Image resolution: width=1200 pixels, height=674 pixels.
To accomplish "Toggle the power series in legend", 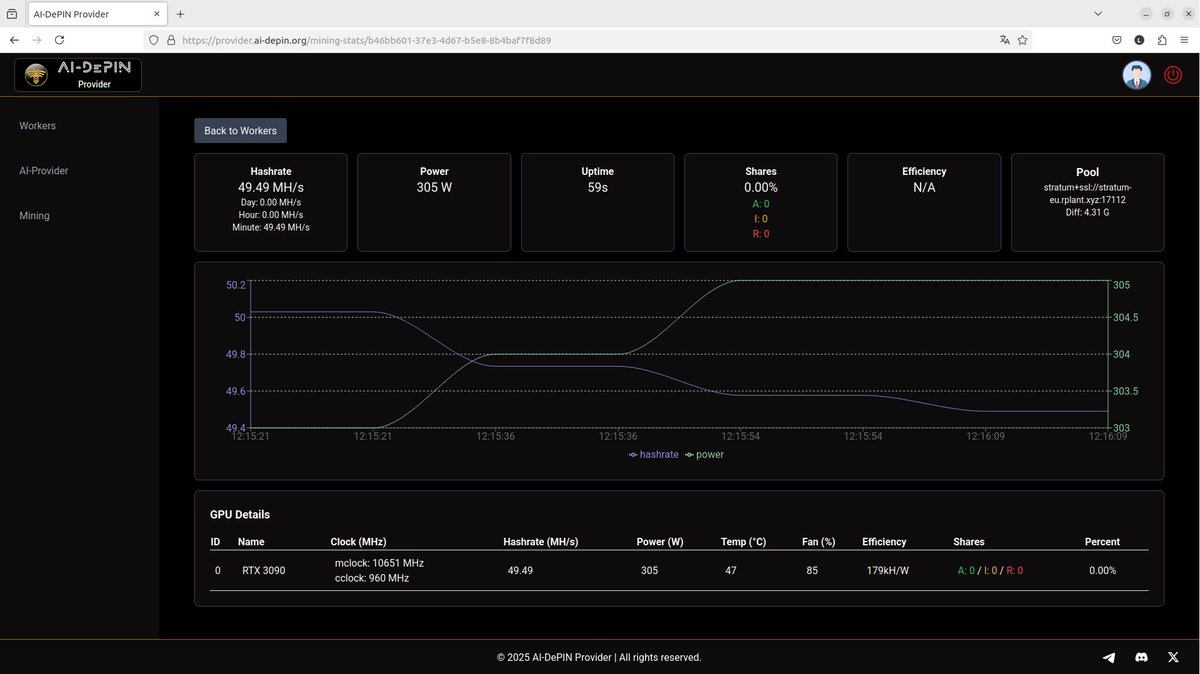I will coord(704,454).
